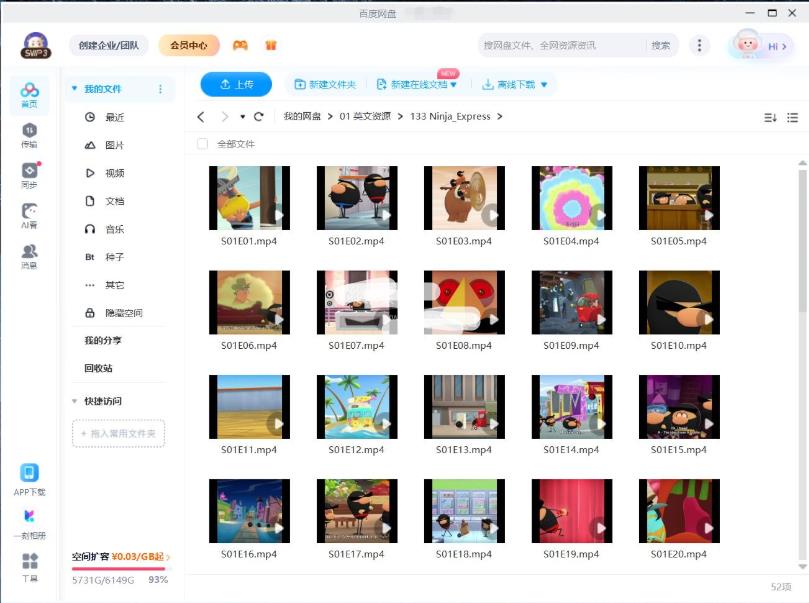Screen dimensions: 809x603
Task: Open the navigation history dropdown arrow
Action: pyautogui.click(x=242, y=117)
